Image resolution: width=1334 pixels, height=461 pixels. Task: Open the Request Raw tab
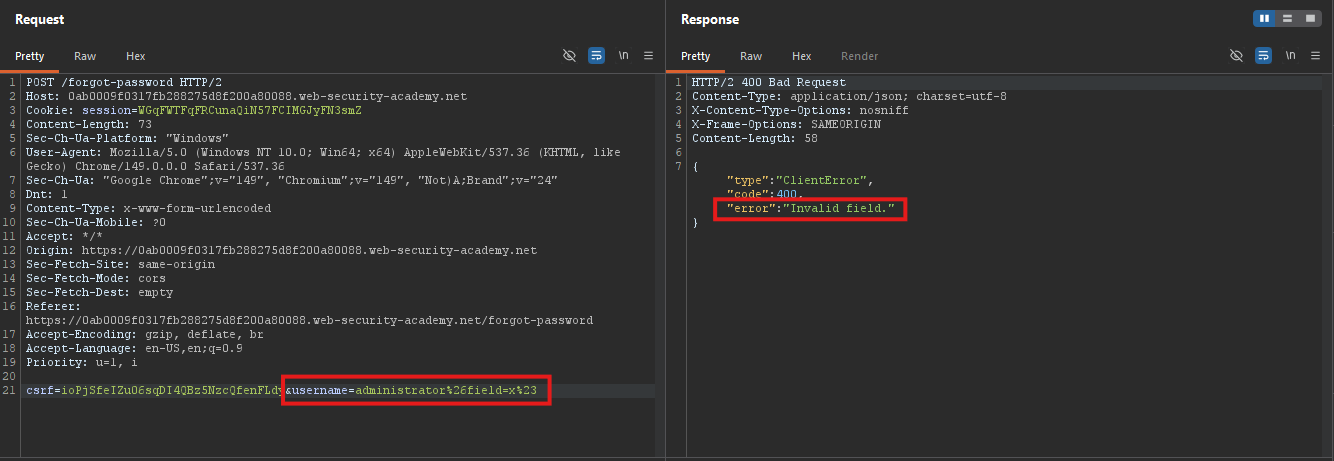(x=85, y=57)
